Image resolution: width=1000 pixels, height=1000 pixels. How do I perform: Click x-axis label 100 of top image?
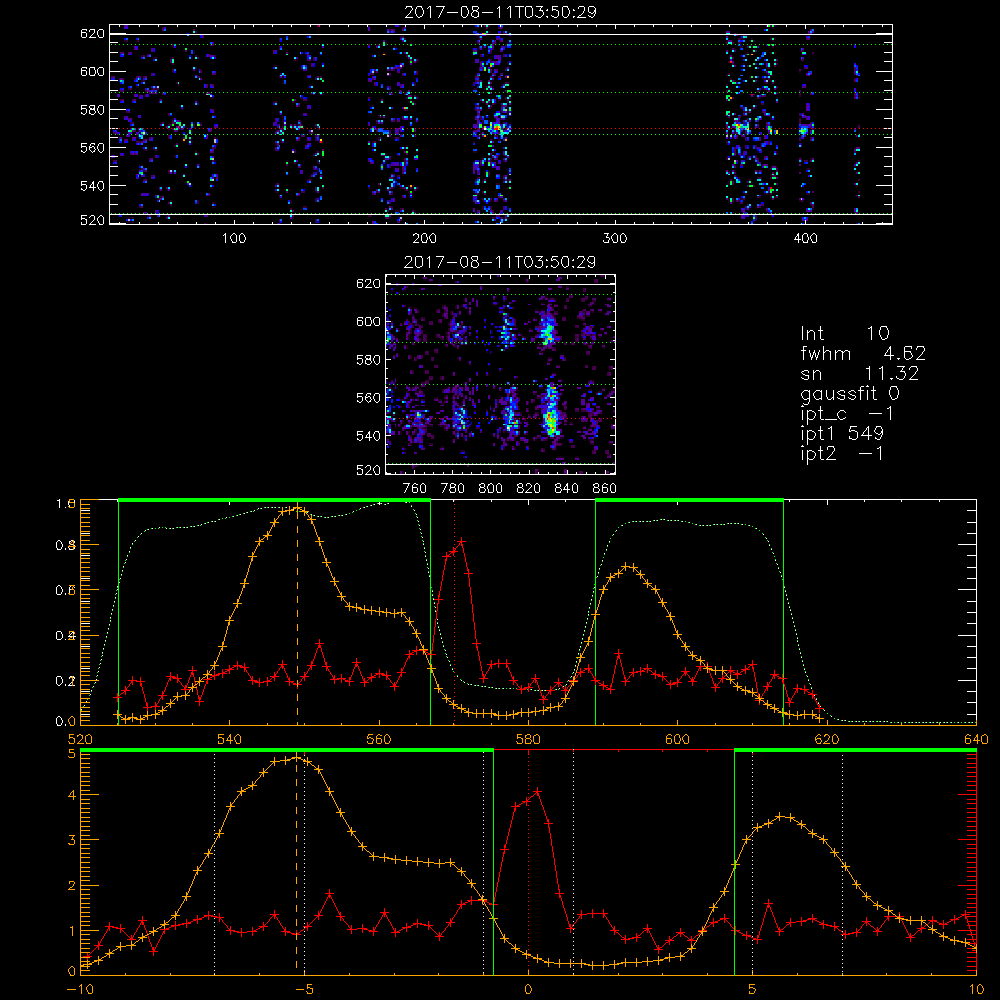click(234, 239)
